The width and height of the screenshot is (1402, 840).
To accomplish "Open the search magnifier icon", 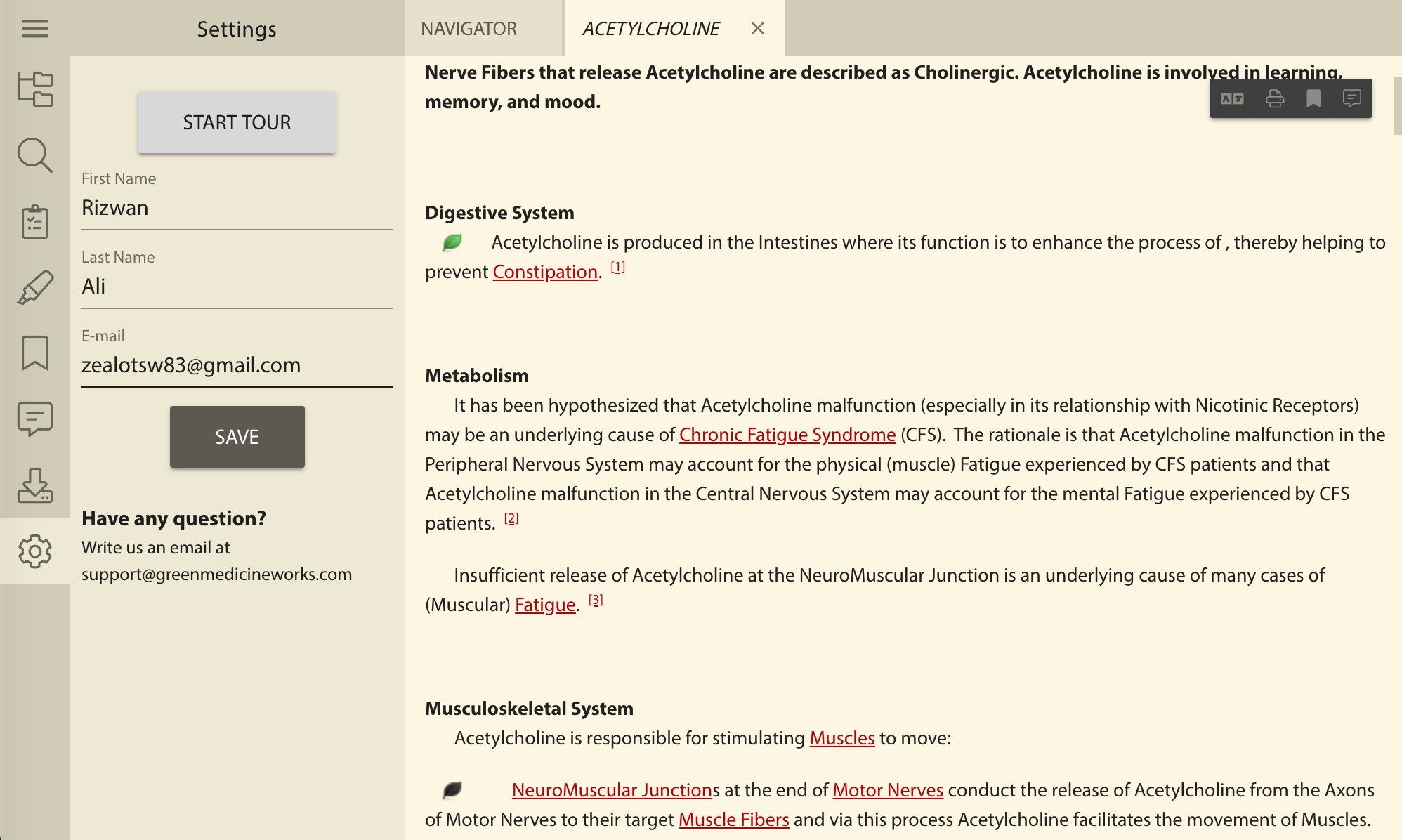I will click(34, 155).
